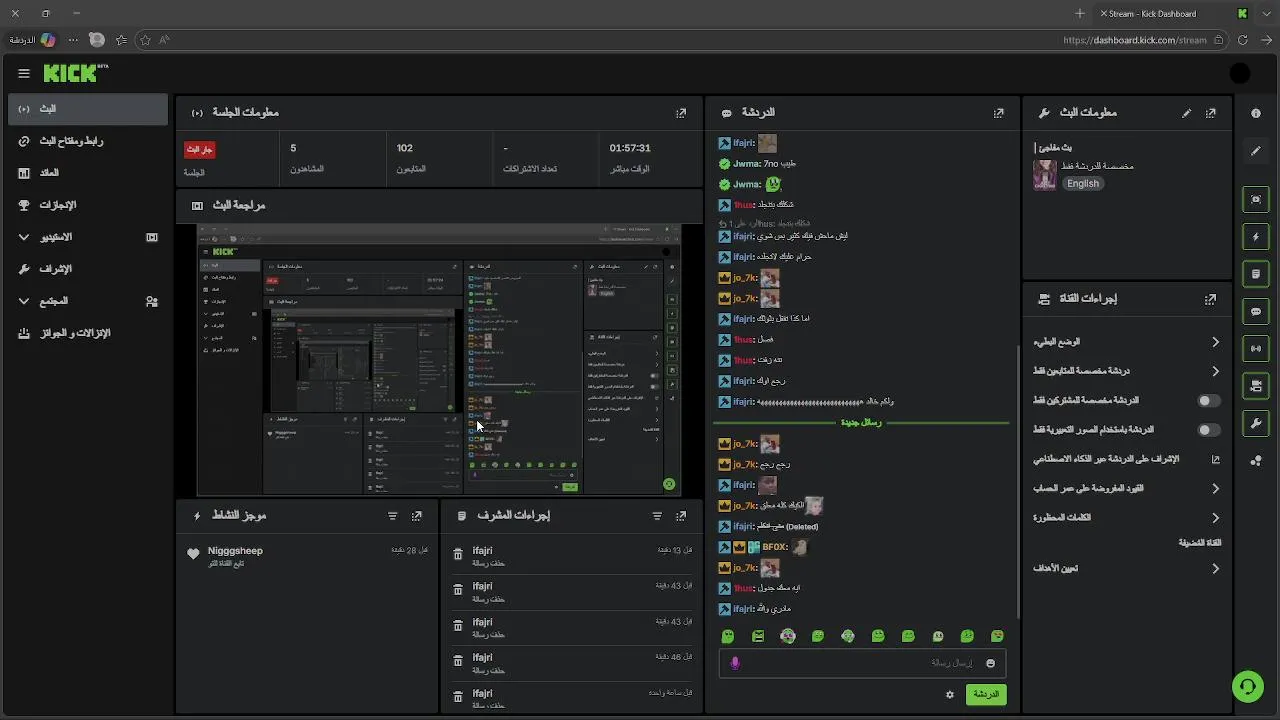Screen dimensions: 1280x720
Task: Open the Drops and rewards sidebar item
Action: click(88, 333)
